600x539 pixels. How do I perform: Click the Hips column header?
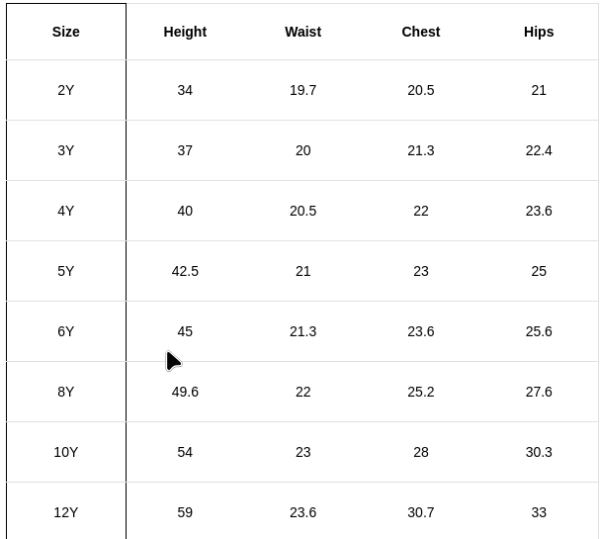tap(539, 32)
